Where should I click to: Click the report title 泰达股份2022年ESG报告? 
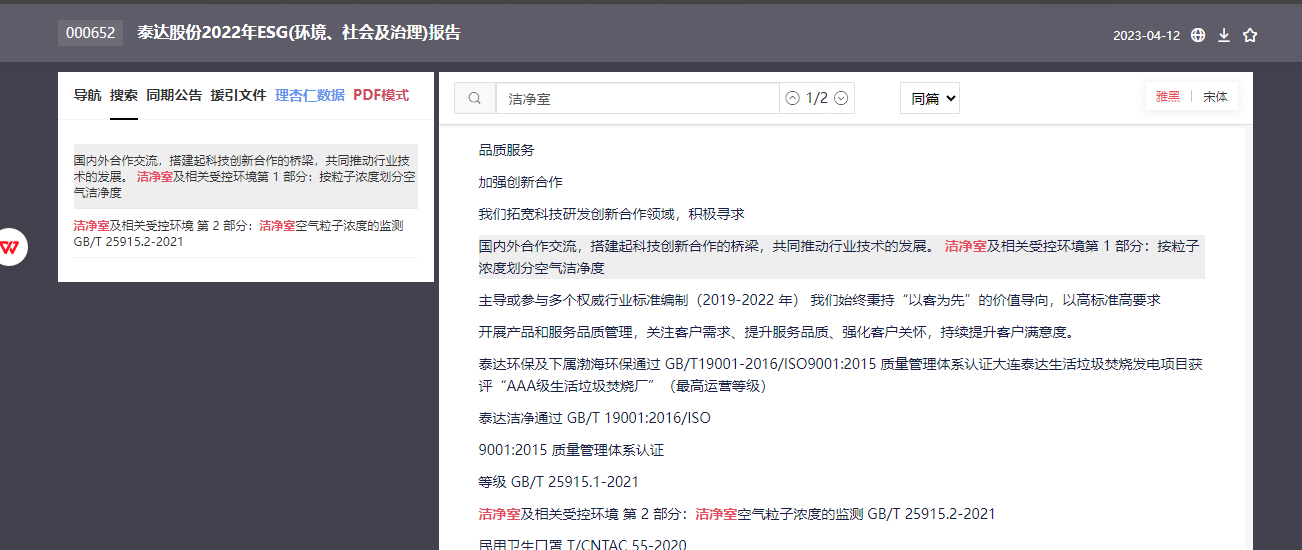point(299,33)
